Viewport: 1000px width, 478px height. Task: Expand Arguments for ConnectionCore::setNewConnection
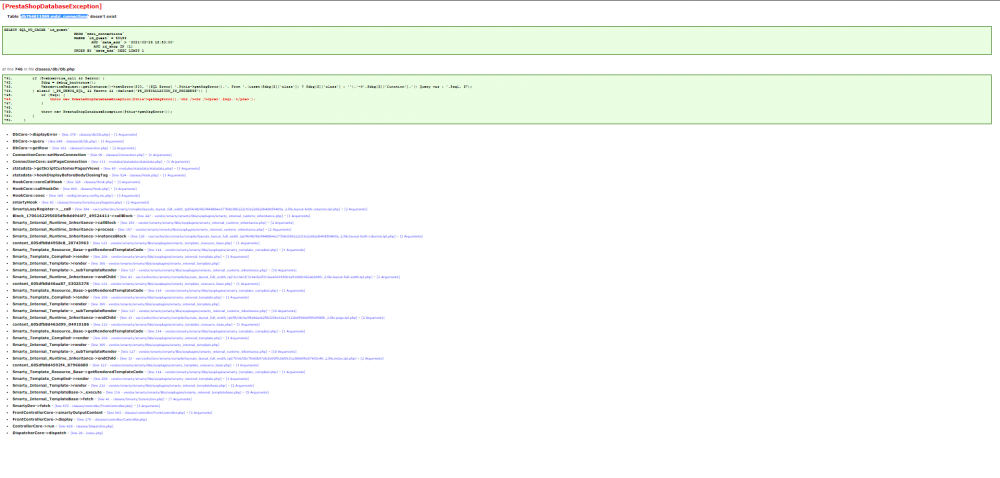pos(160,155)
